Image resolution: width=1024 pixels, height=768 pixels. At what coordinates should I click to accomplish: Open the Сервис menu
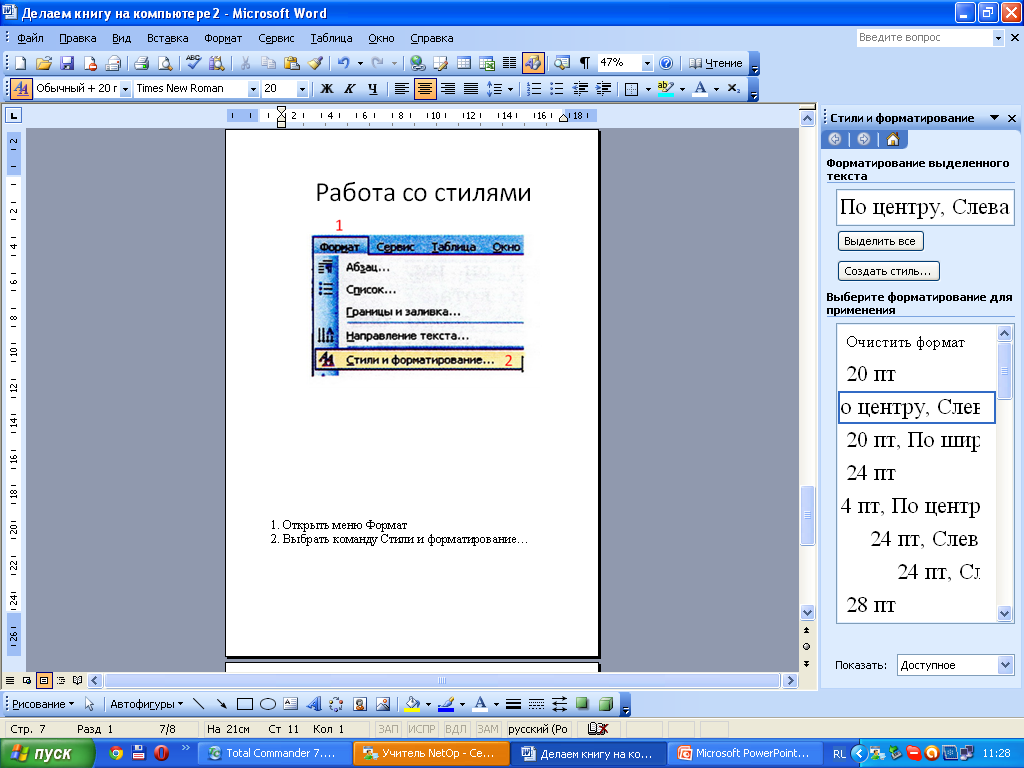[x=276, y=38]
